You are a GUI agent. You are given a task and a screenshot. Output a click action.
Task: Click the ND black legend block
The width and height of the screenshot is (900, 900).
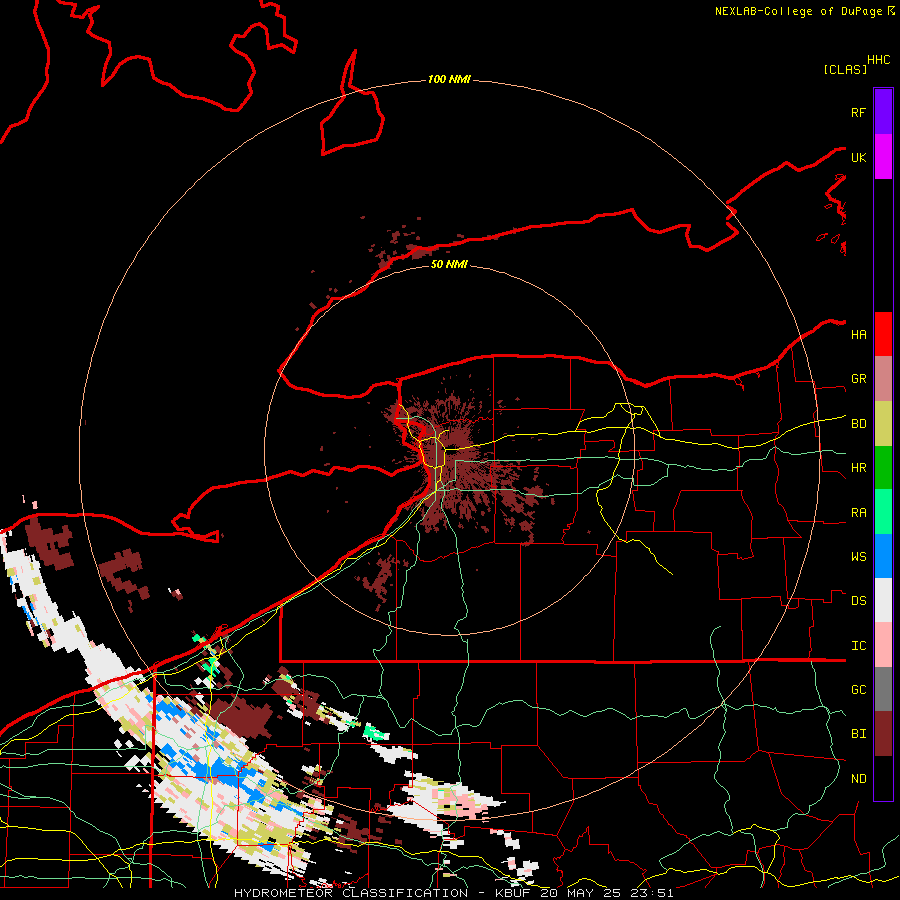tap(883, 778)
